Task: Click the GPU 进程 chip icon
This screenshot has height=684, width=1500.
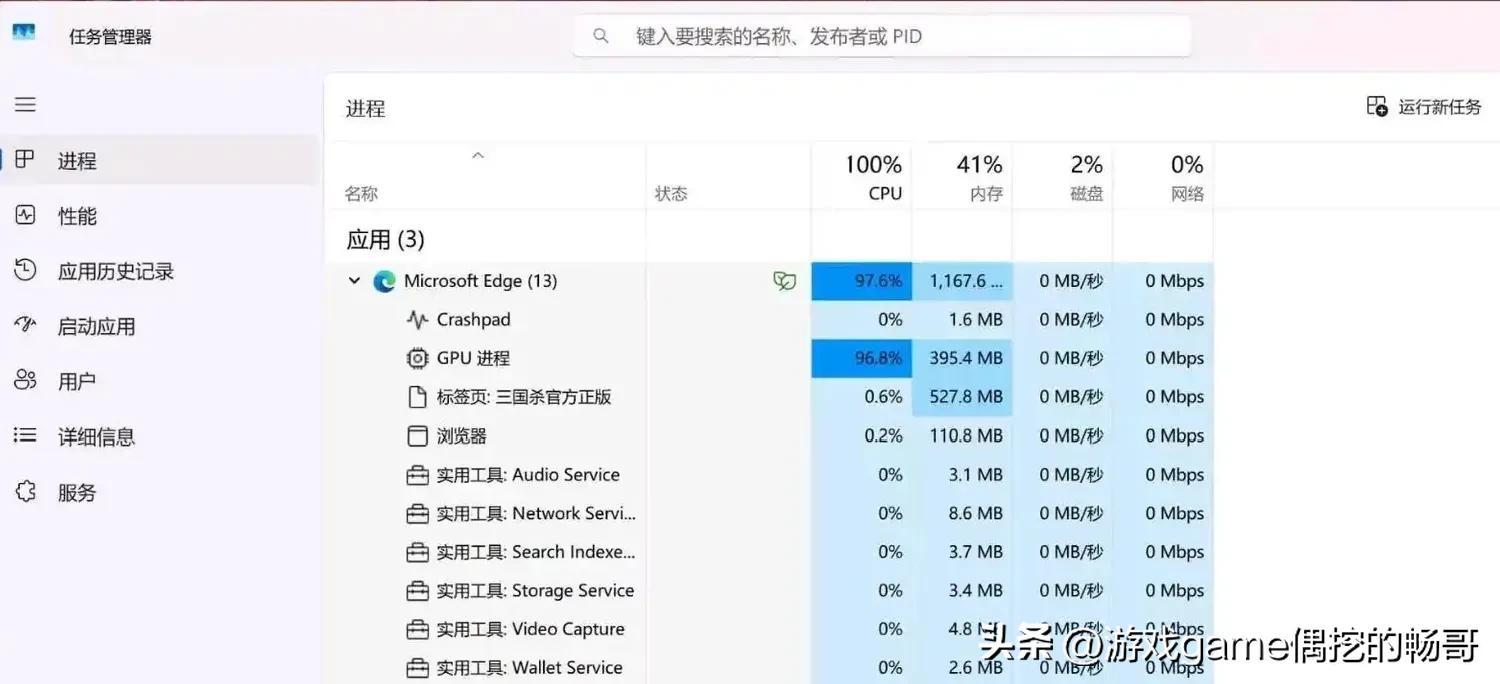Action: coord(417,358)
